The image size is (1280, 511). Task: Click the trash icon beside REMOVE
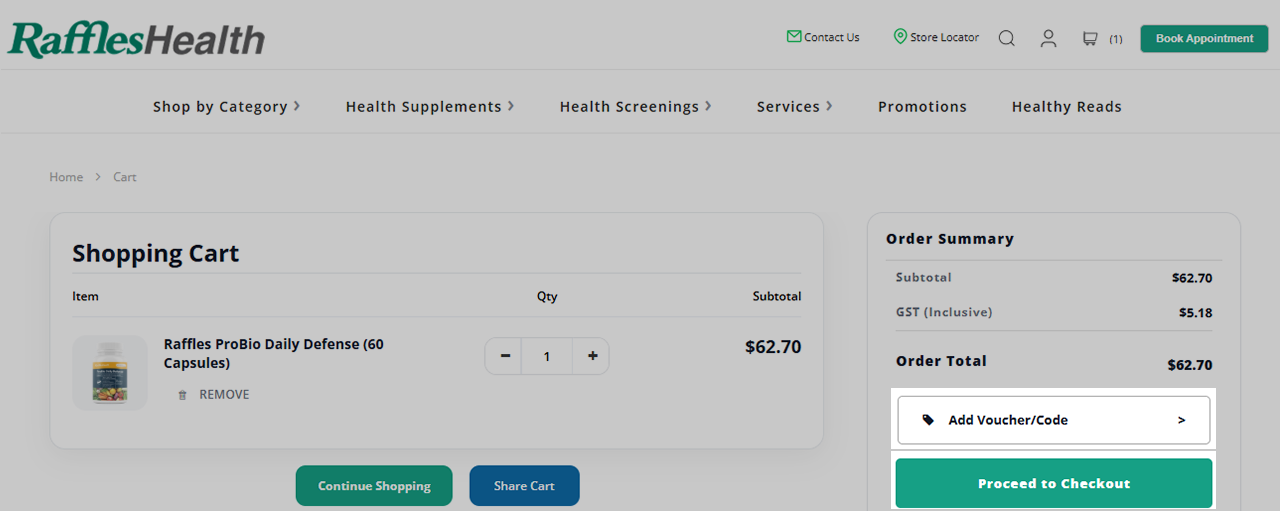click(x=182, y=395)
